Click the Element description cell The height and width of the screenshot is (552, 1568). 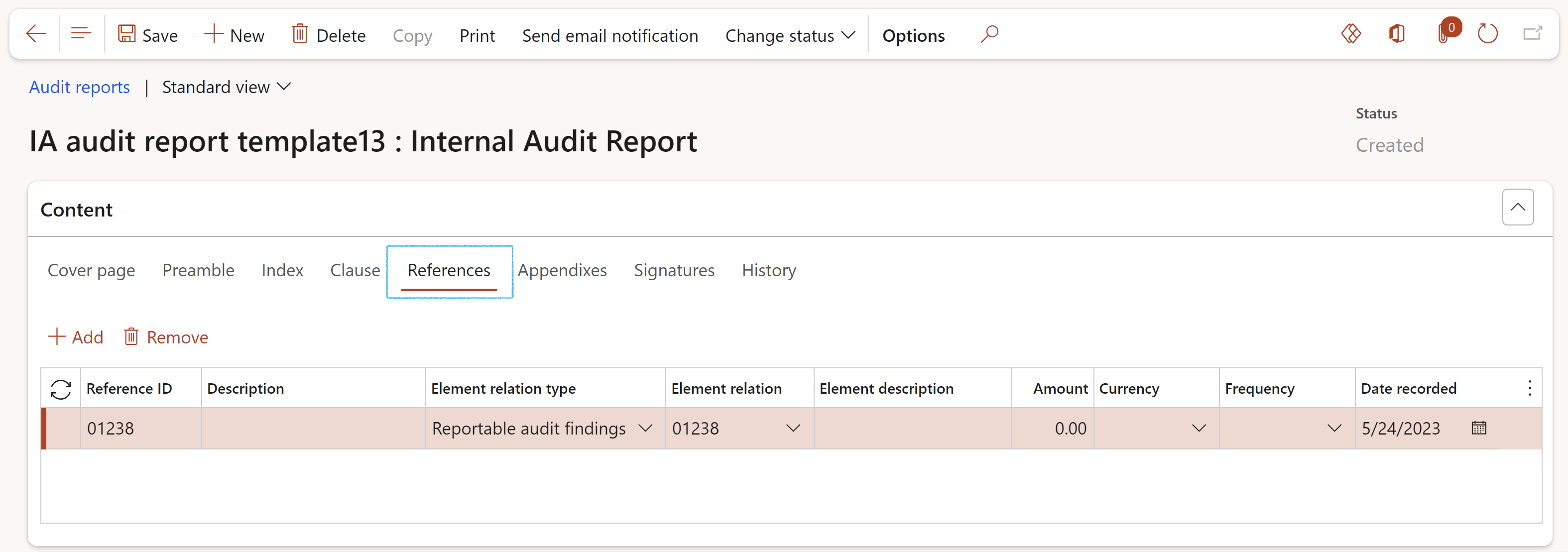click(912, 429)
